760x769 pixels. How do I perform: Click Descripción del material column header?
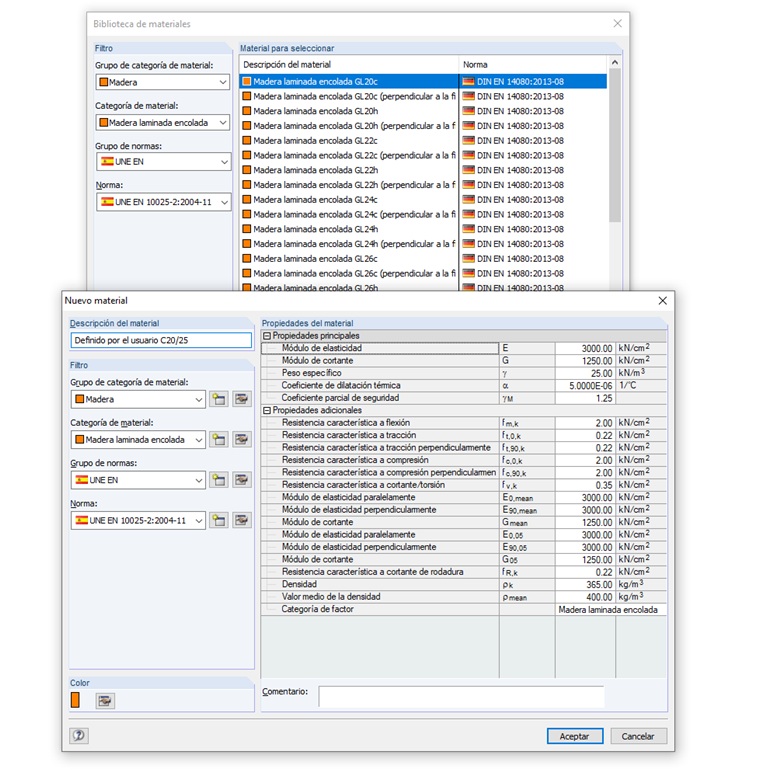click(349, 64)
